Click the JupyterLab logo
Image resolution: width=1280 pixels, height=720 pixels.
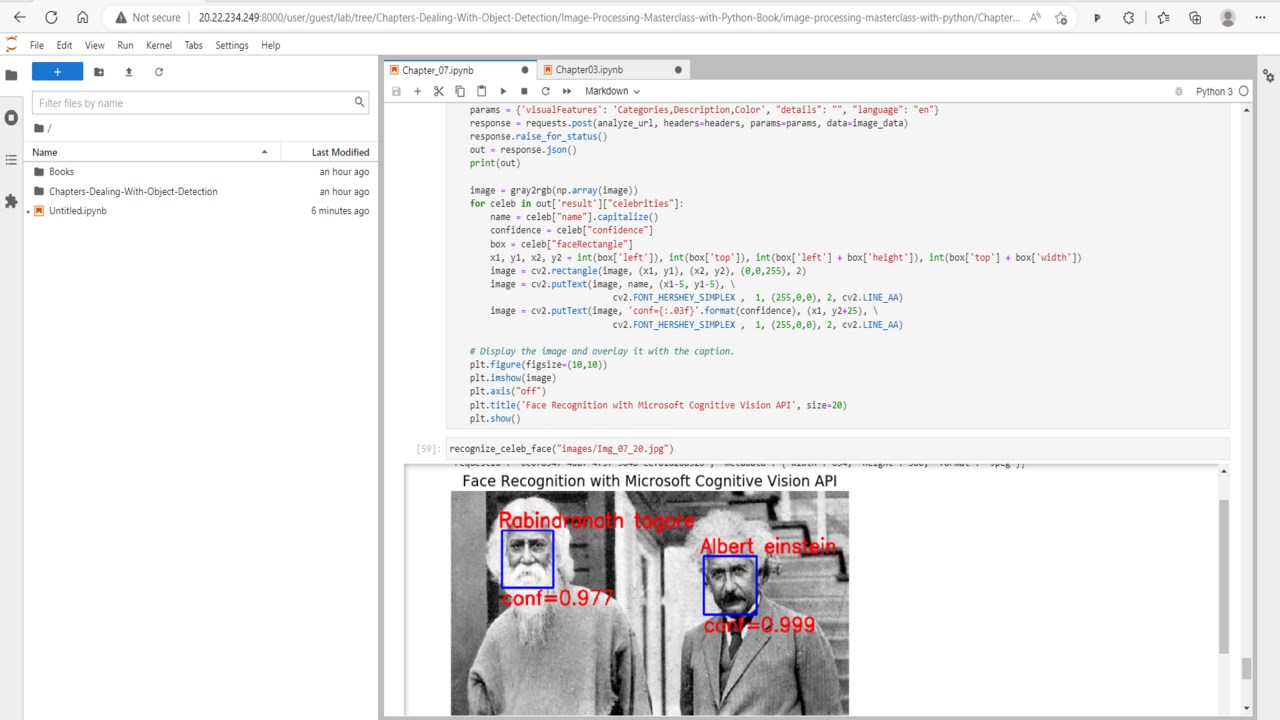click(x=11, y=45)
